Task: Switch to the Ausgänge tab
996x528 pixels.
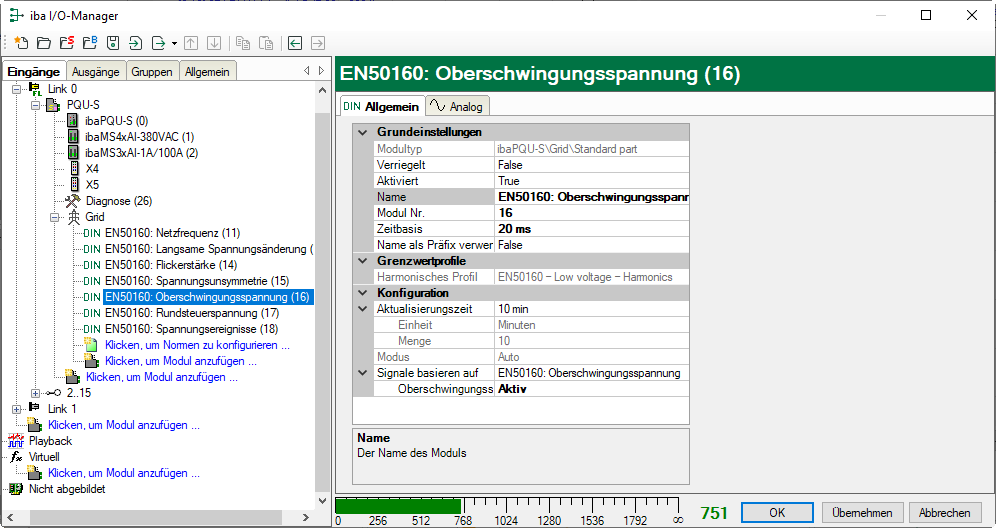Action: click(x=96, y=71)
